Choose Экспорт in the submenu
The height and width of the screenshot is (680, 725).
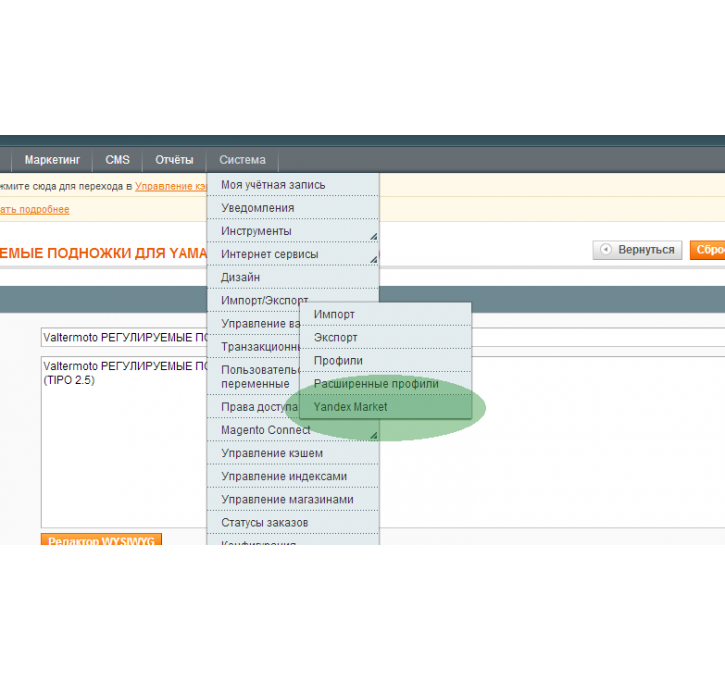(385, 337)
